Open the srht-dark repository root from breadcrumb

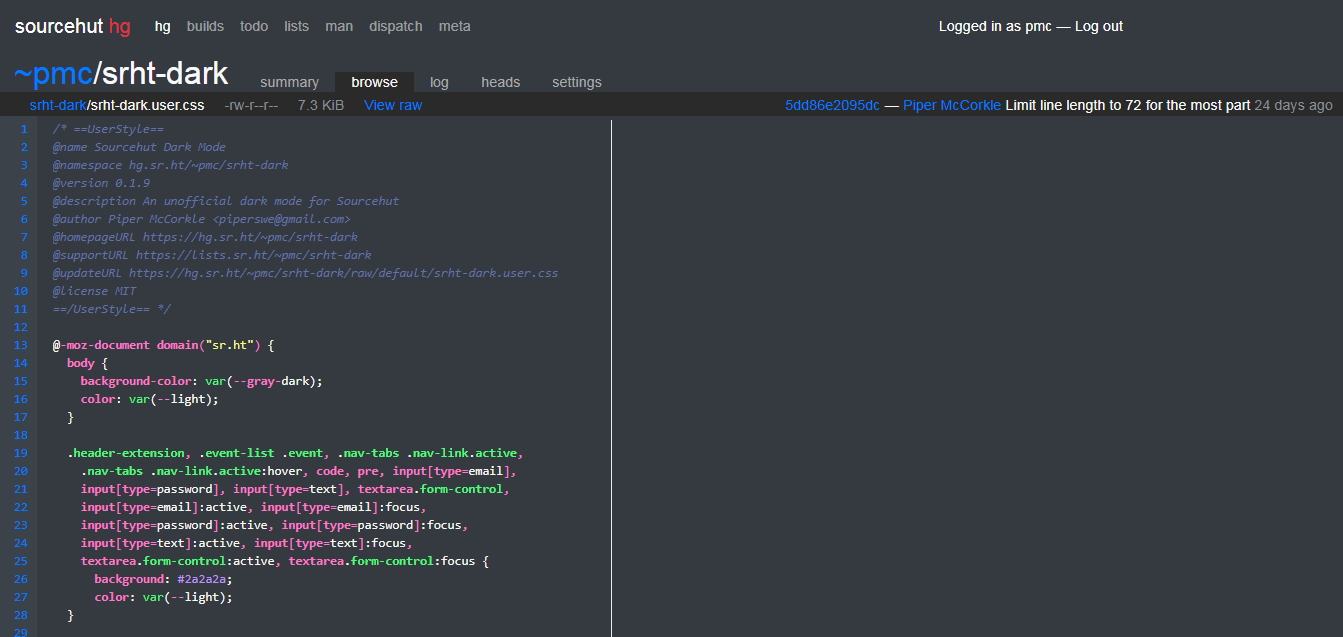(57, 104)
